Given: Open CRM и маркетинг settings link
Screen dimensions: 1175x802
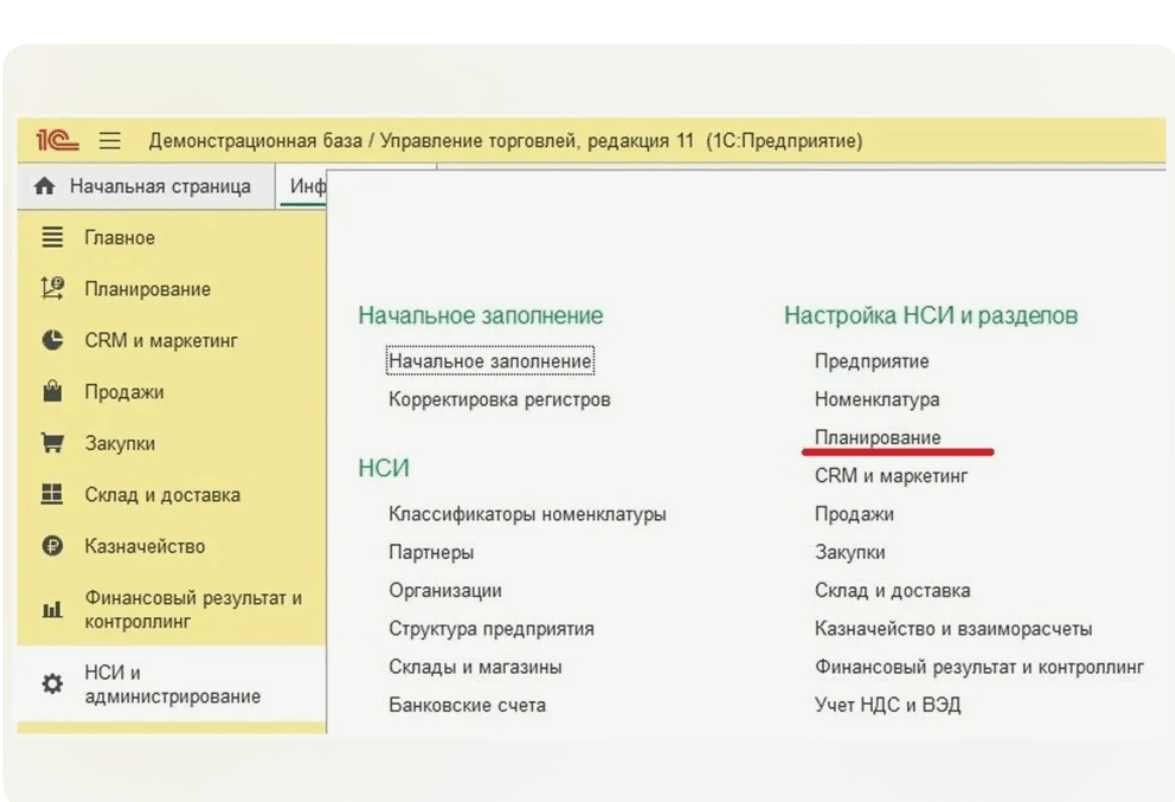Looking at the screenshot, I should (x=891, y=476).
